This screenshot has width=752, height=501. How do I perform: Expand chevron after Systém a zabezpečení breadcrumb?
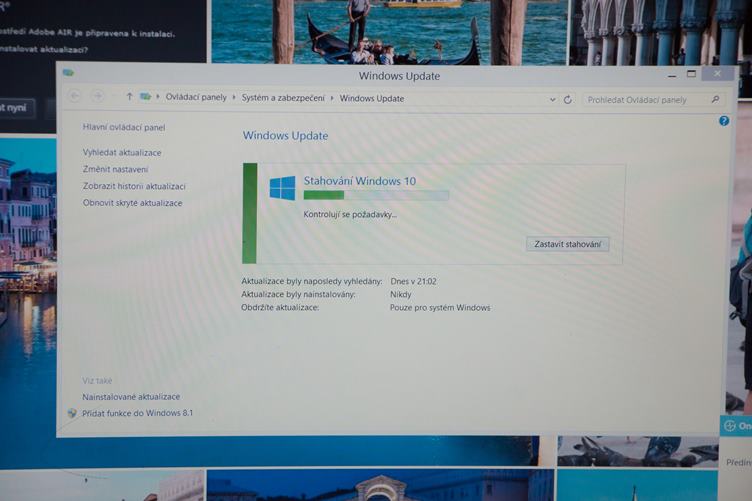pos(332,98)
